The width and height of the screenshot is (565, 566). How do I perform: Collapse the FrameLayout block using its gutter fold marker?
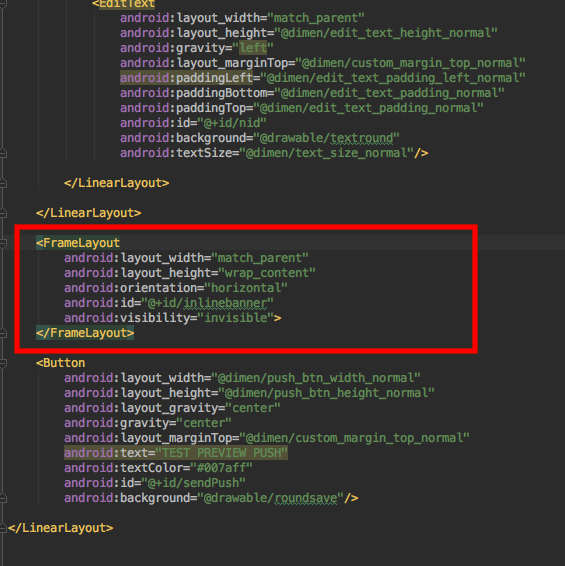pos(3,243)
